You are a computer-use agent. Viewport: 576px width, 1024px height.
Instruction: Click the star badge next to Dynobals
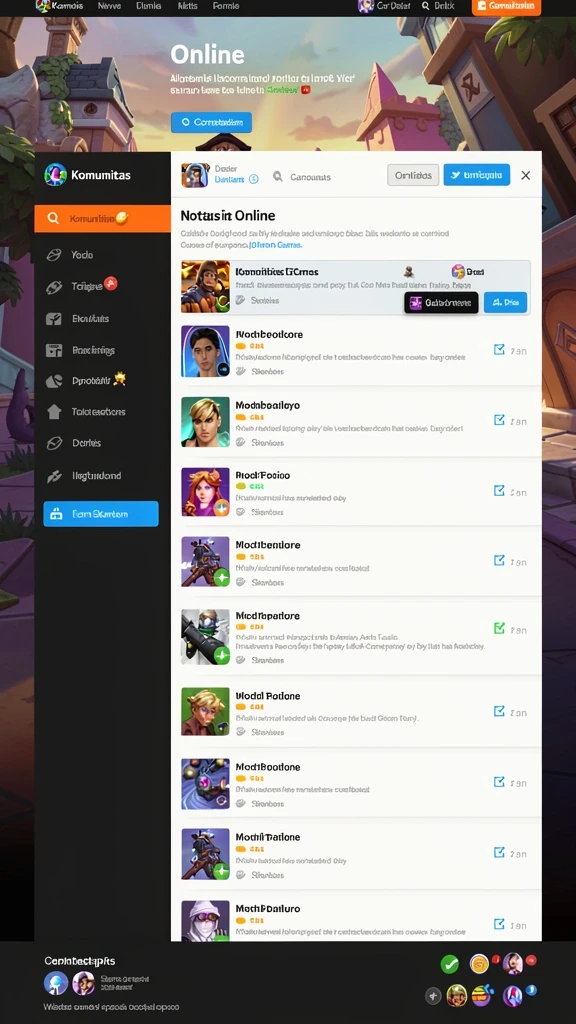tap(120, 378)
